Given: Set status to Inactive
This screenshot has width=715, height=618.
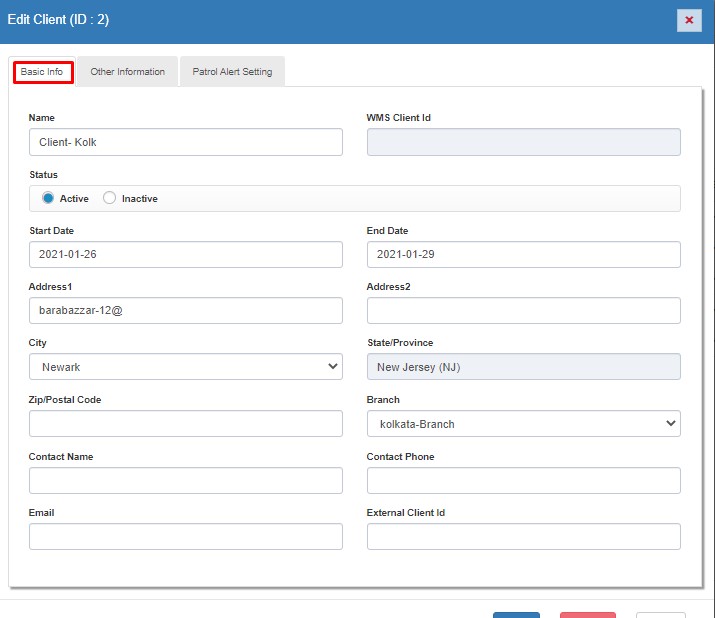Looking at the screenshot, I should (x=110, y=198).
